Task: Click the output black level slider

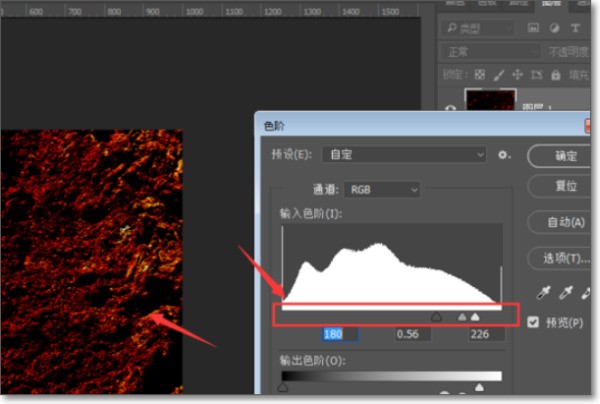Action: [283, 387]
